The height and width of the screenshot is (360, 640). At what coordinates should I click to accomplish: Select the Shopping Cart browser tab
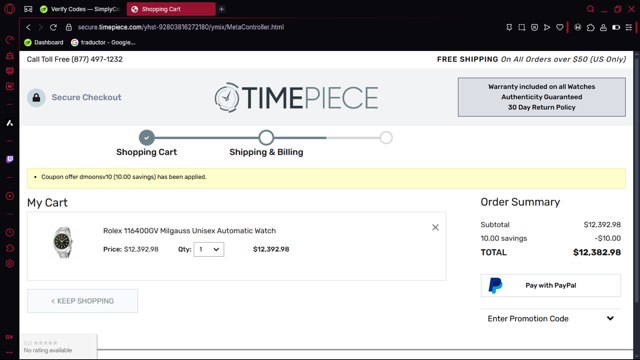point(171,9)
